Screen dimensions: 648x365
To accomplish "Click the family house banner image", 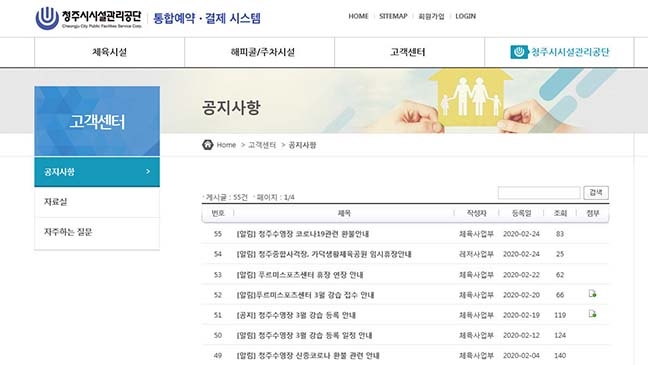I will pos(470,100).
